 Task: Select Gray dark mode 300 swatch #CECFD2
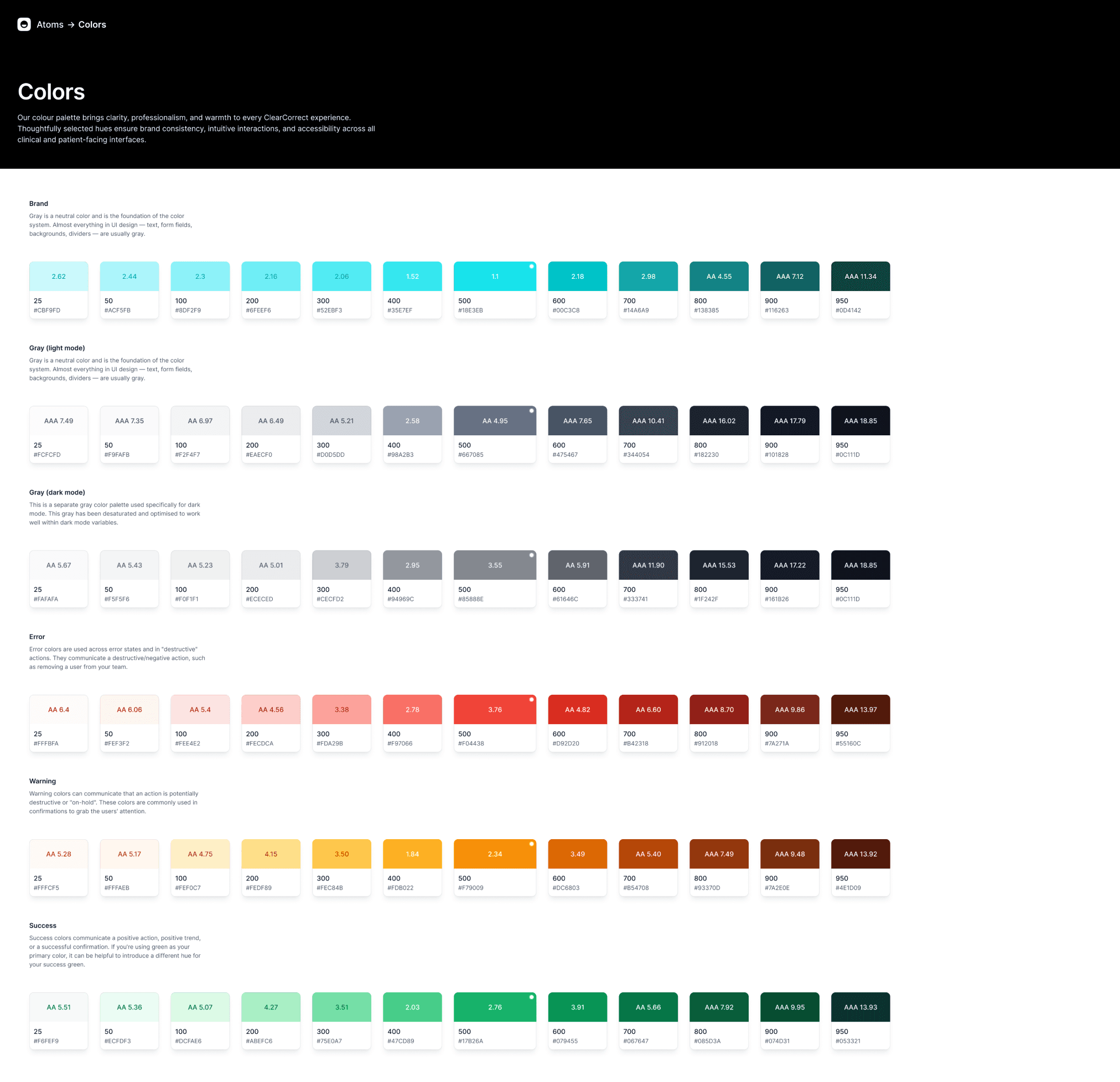(x=341, y=565)
